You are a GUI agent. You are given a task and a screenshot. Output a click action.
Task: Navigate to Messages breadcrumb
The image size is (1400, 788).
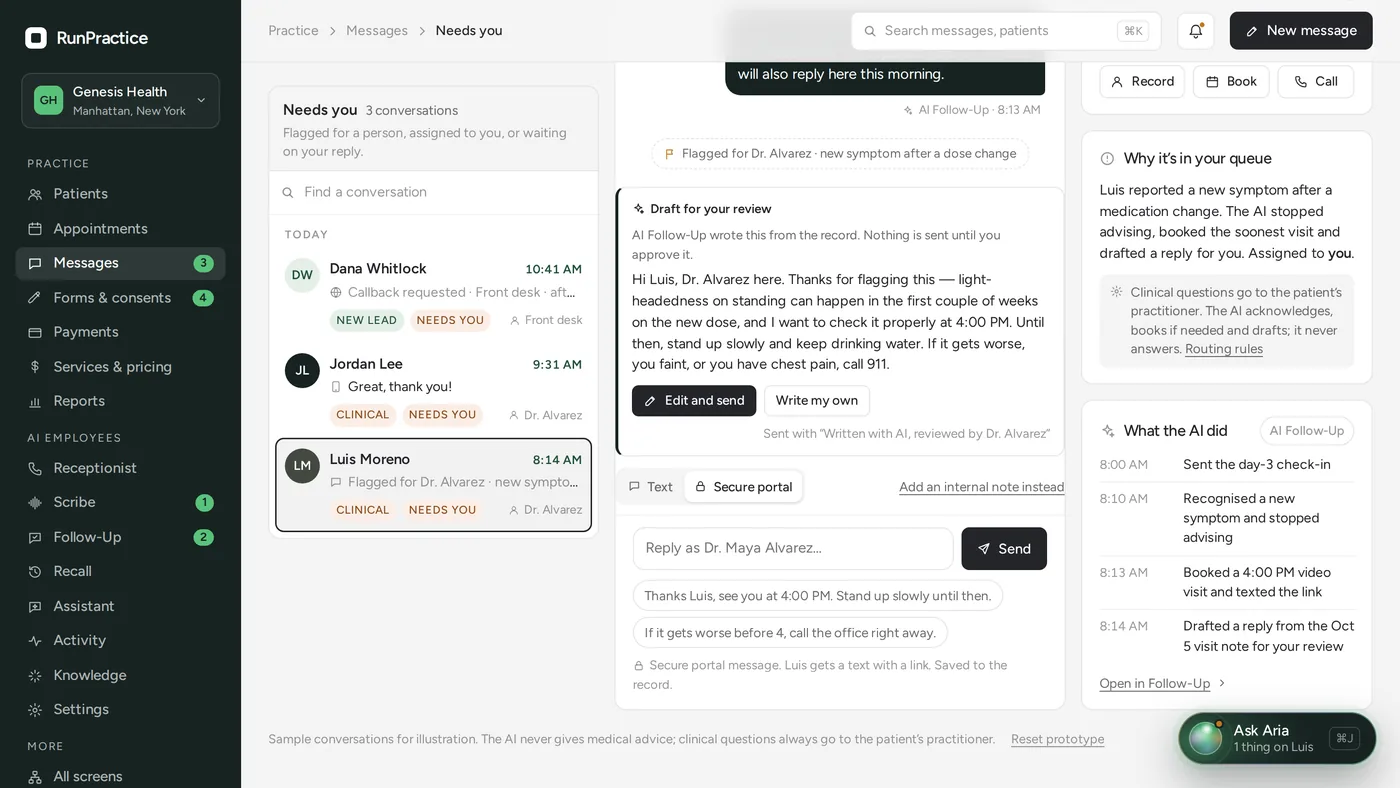(377, 31)
